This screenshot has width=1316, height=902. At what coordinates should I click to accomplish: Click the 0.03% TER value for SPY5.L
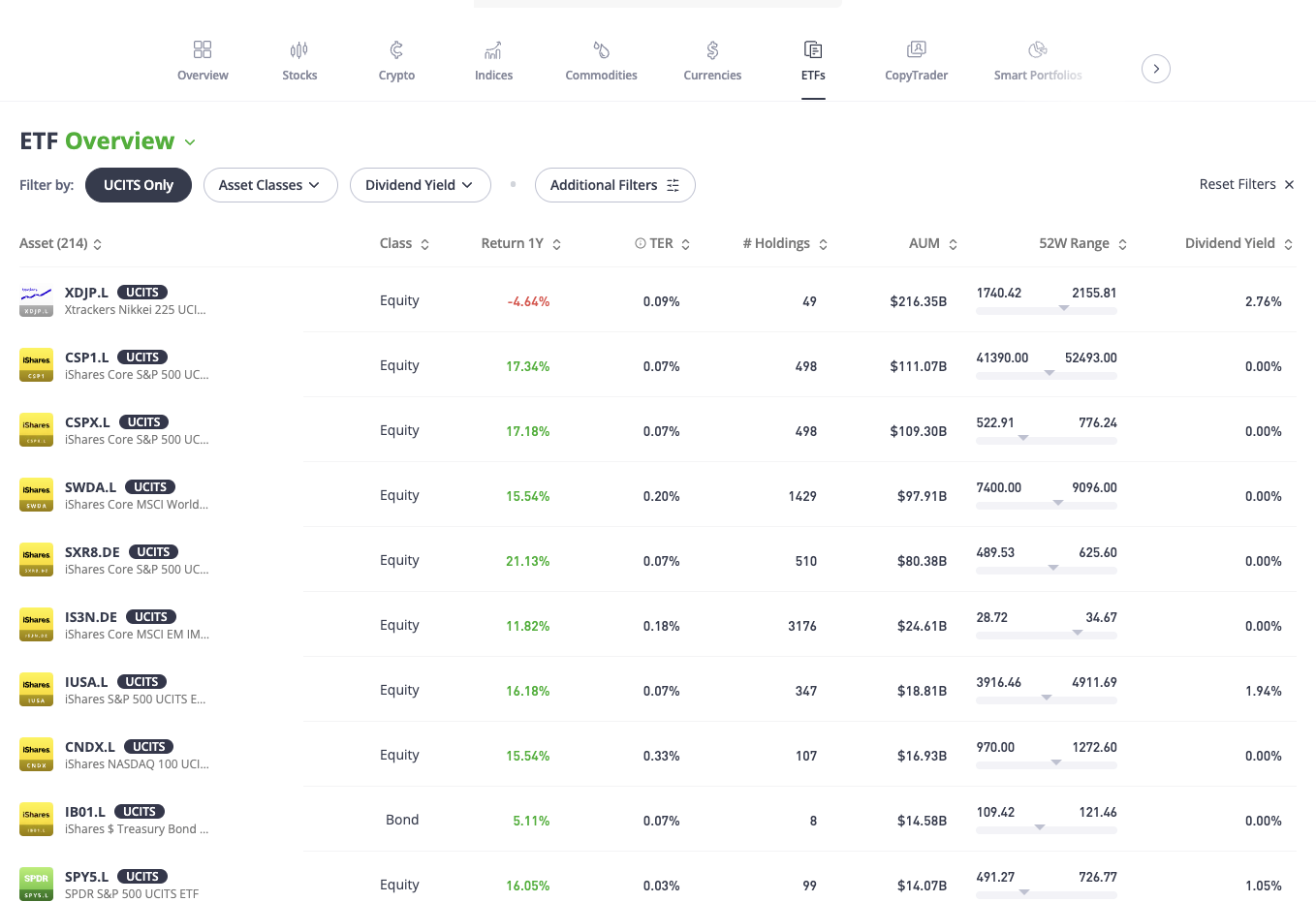(x=662, y=886)
